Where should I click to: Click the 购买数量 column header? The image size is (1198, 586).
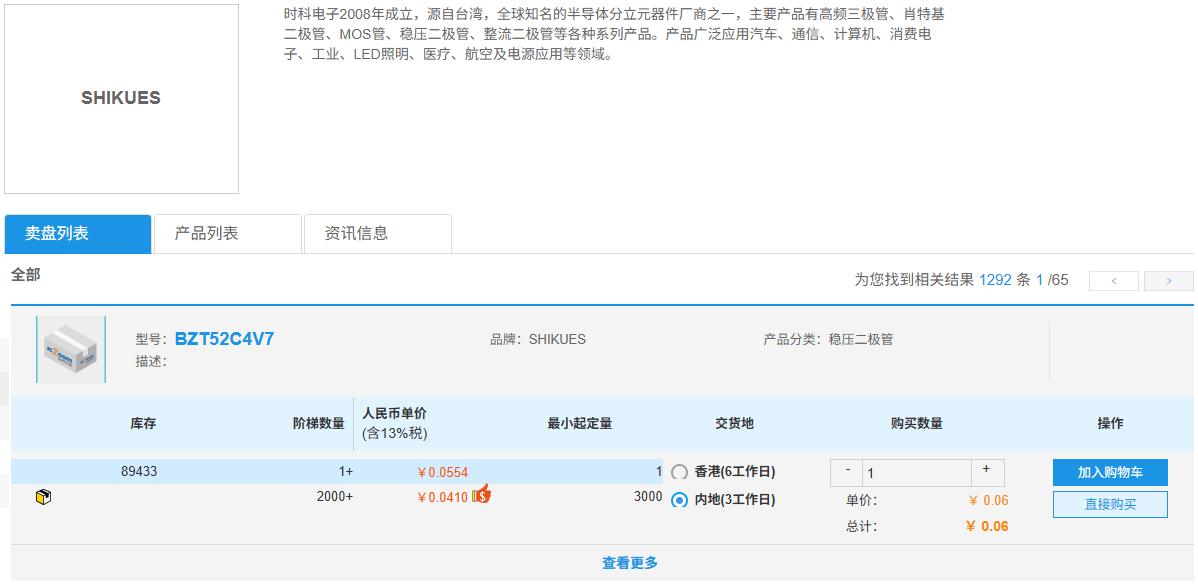point(917,423)
